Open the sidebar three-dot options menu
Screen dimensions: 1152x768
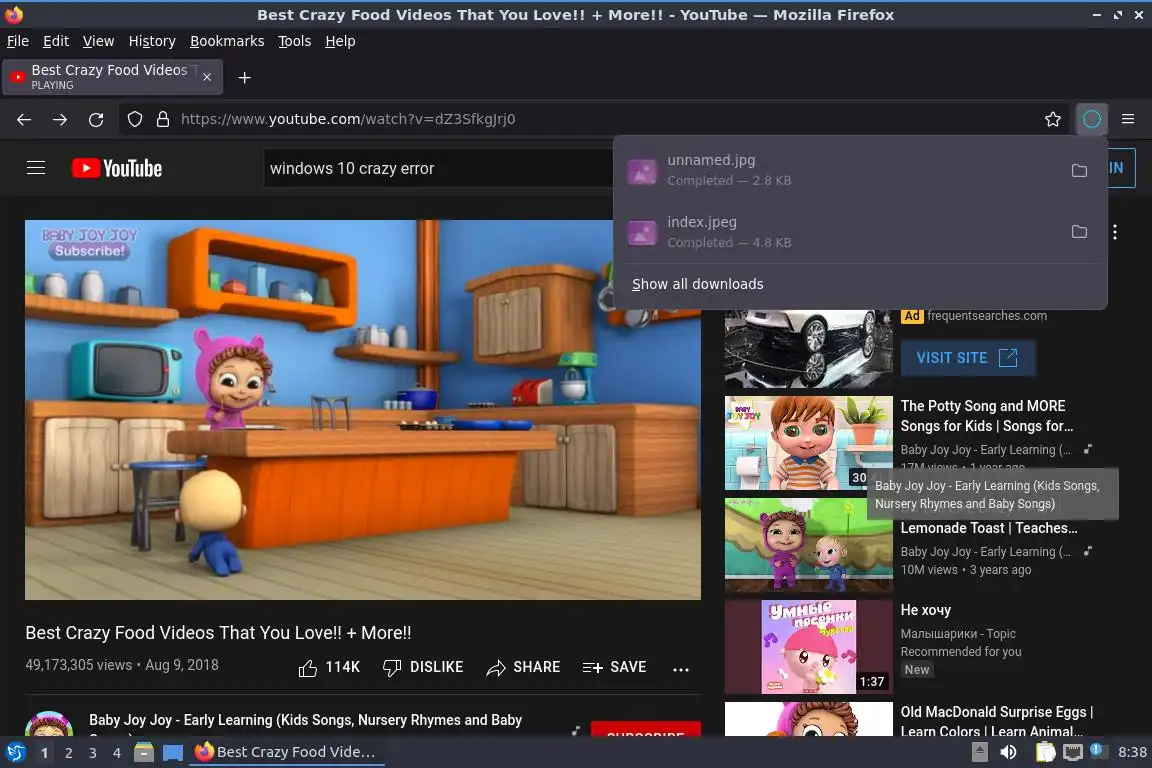tap(1115, 232)
